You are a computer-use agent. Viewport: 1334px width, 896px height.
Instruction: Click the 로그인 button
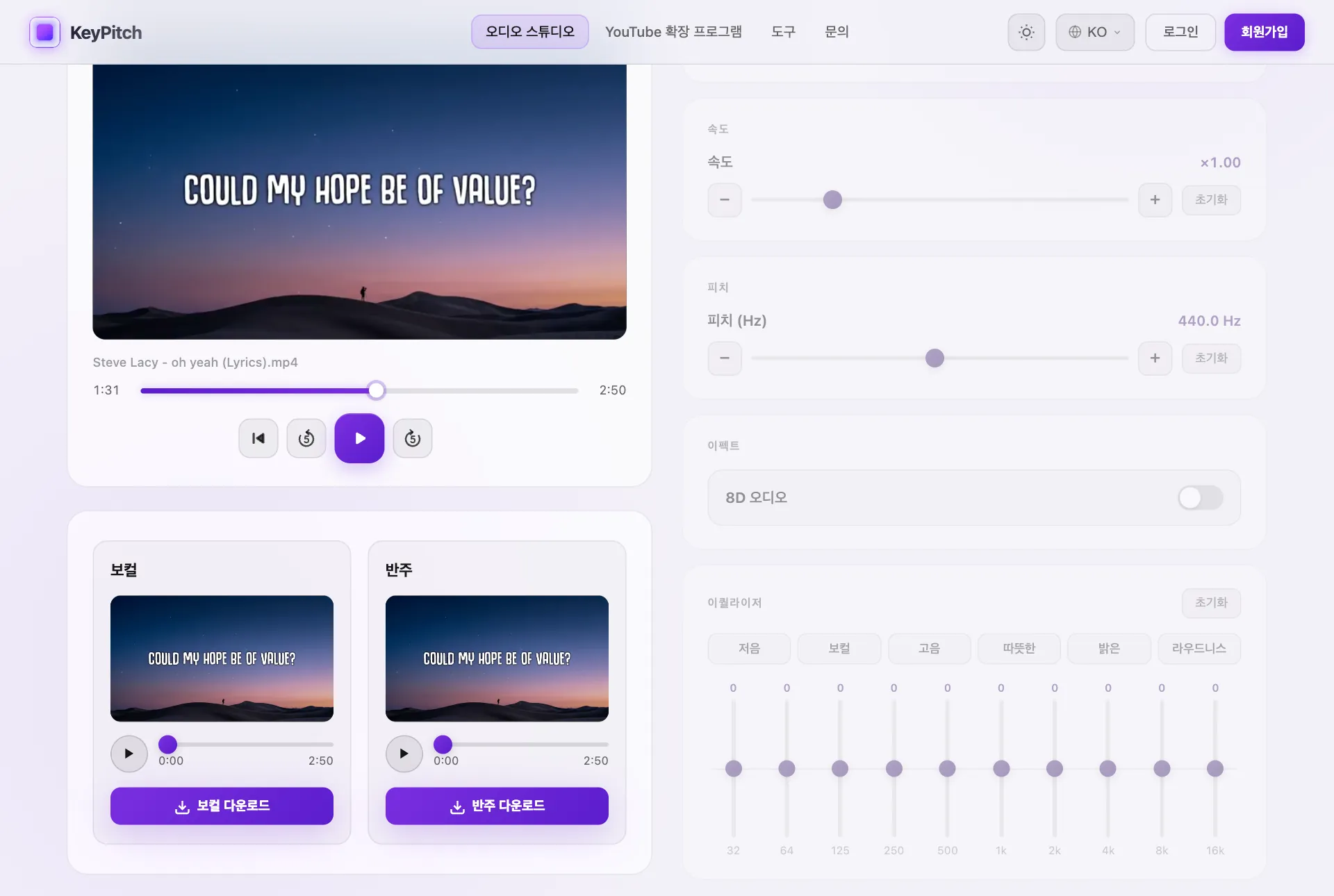pos(1180,32)
